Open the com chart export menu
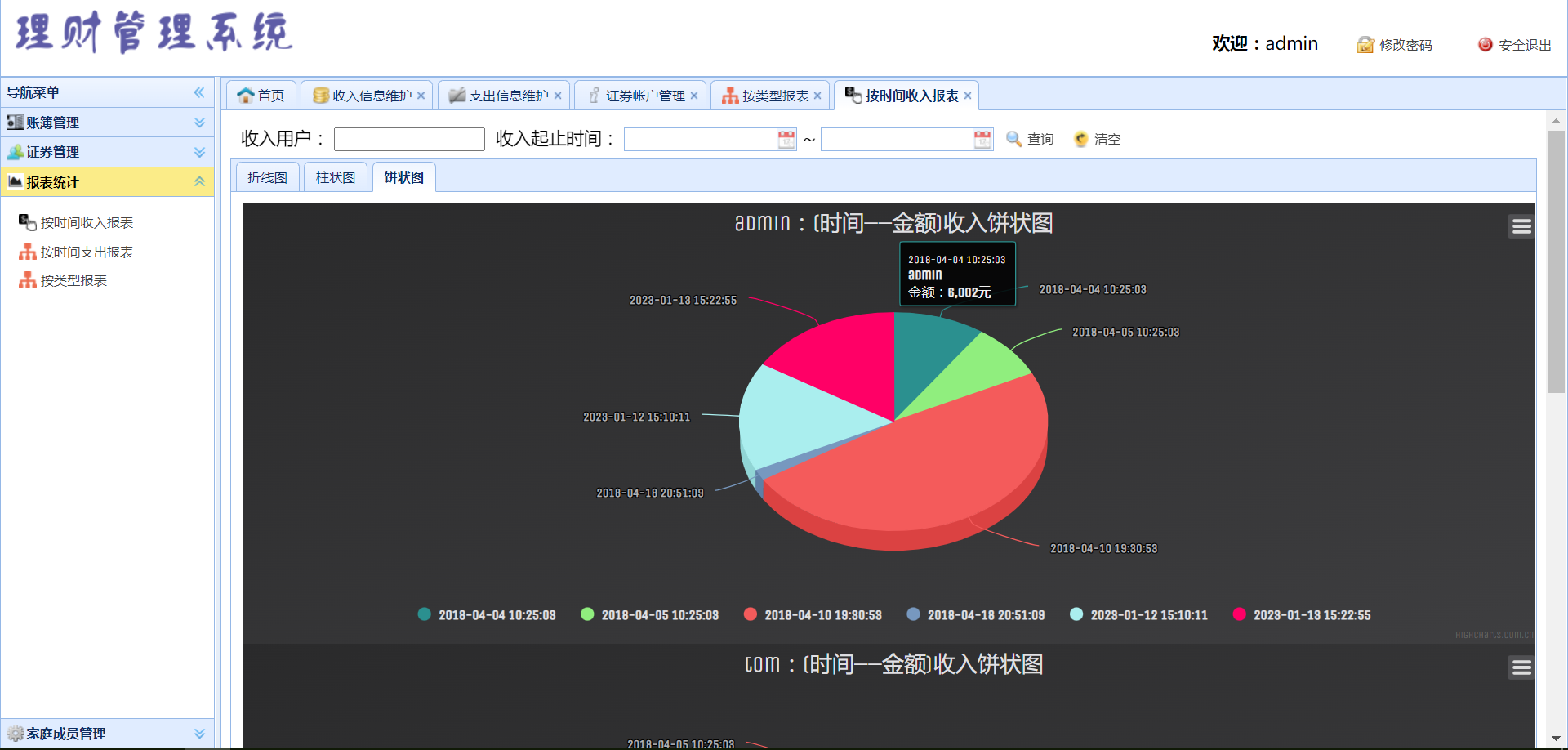 pyautogui.click(x=1521, y=667)
